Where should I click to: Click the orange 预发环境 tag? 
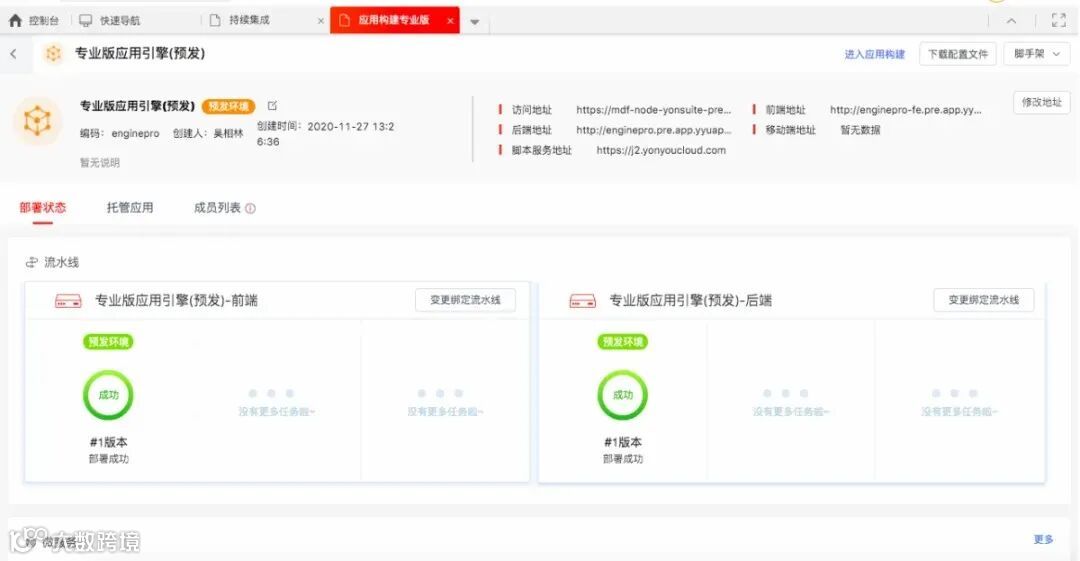[x=229, y=106]
